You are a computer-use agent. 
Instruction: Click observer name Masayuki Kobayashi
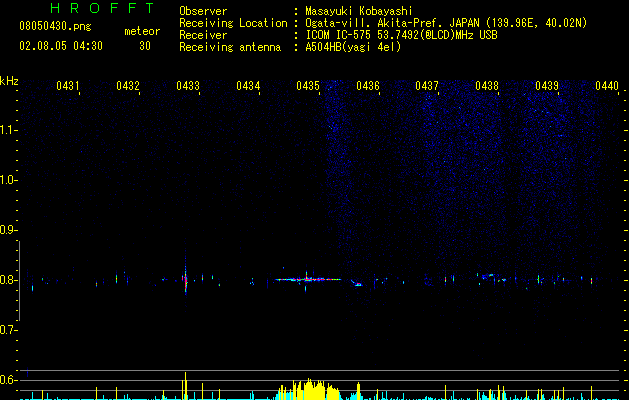click(359, 11)
